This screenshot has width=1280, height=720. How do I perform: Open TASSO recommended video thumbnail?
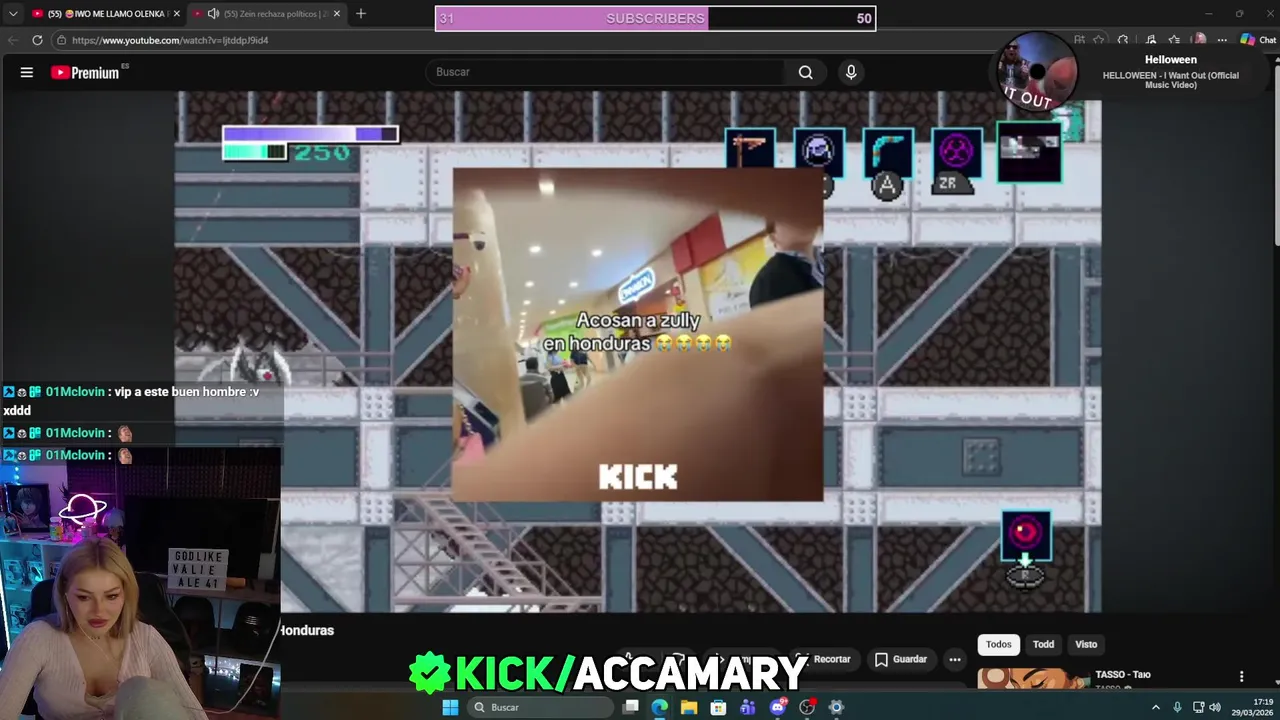[x=1033, y=680]
